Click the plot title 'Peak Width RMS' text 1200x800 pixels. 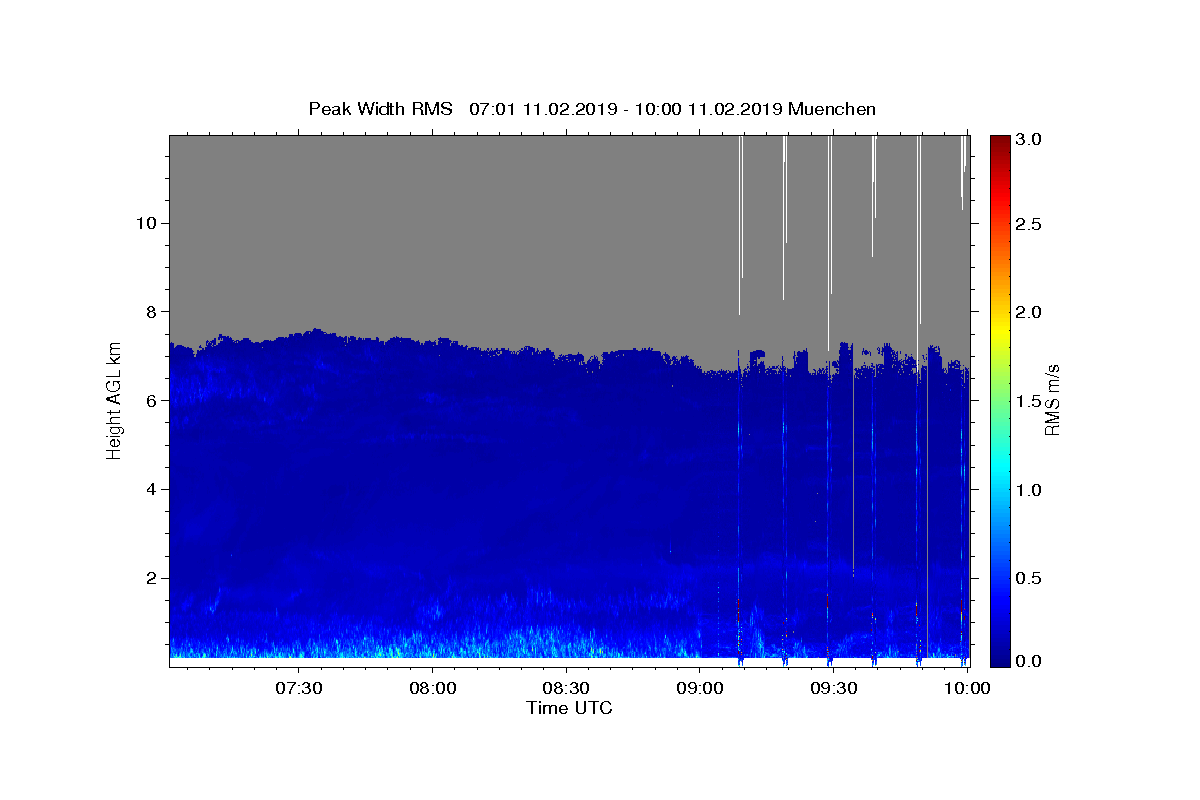click(x=380, y=109)
